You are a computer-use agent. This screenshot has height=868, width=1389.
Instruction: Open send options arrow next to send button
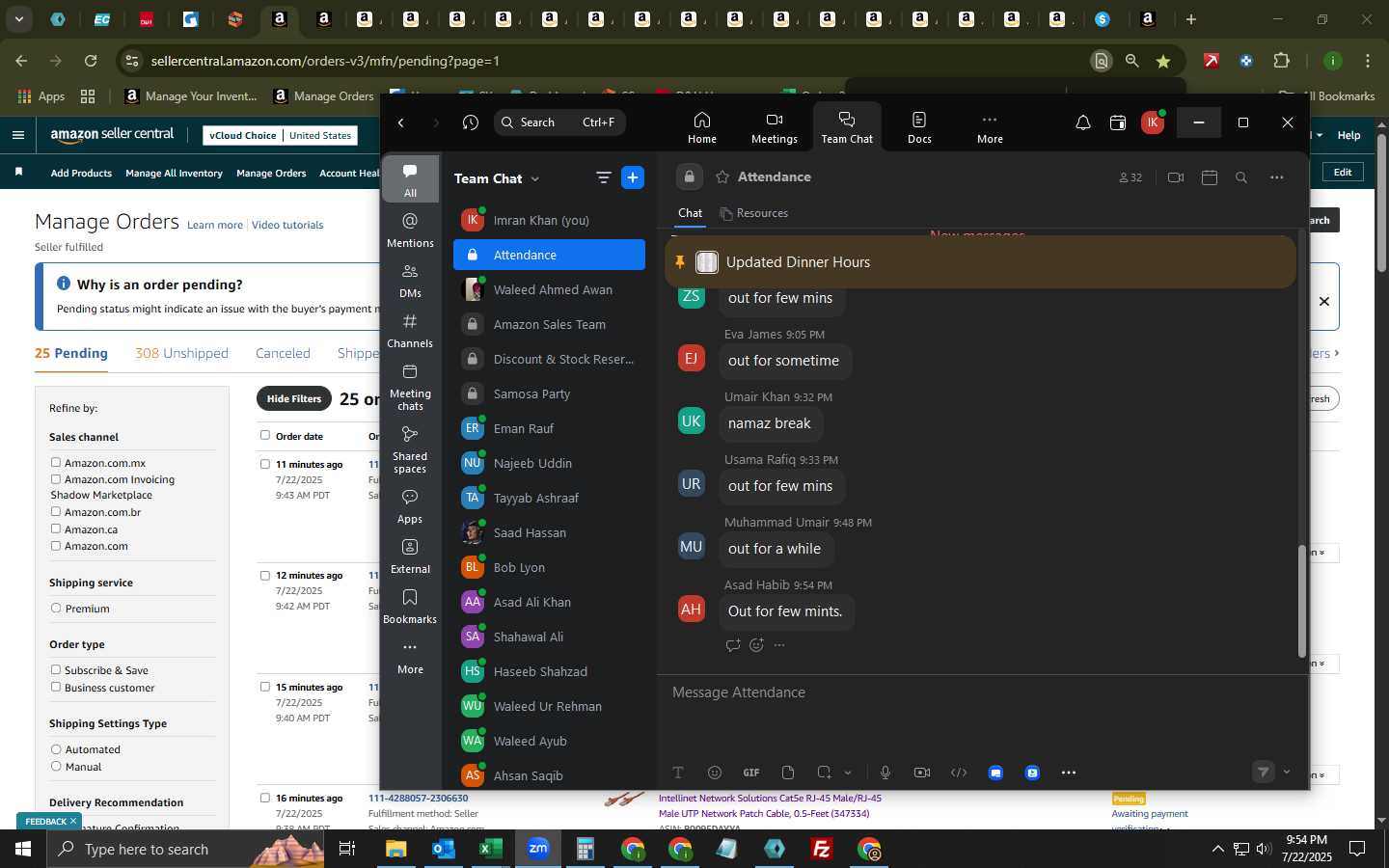pos(1287,773)
